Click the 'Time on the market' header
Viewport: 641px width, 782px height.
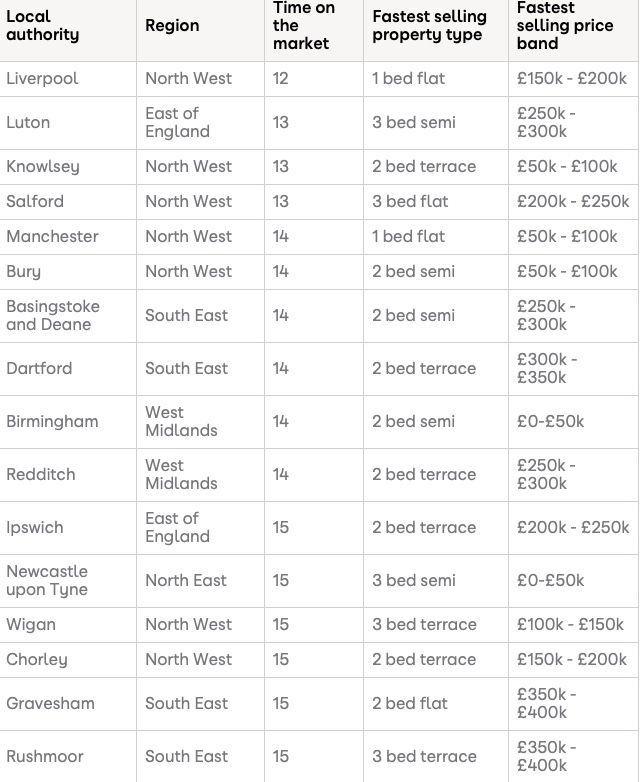(x=300, y=26)
